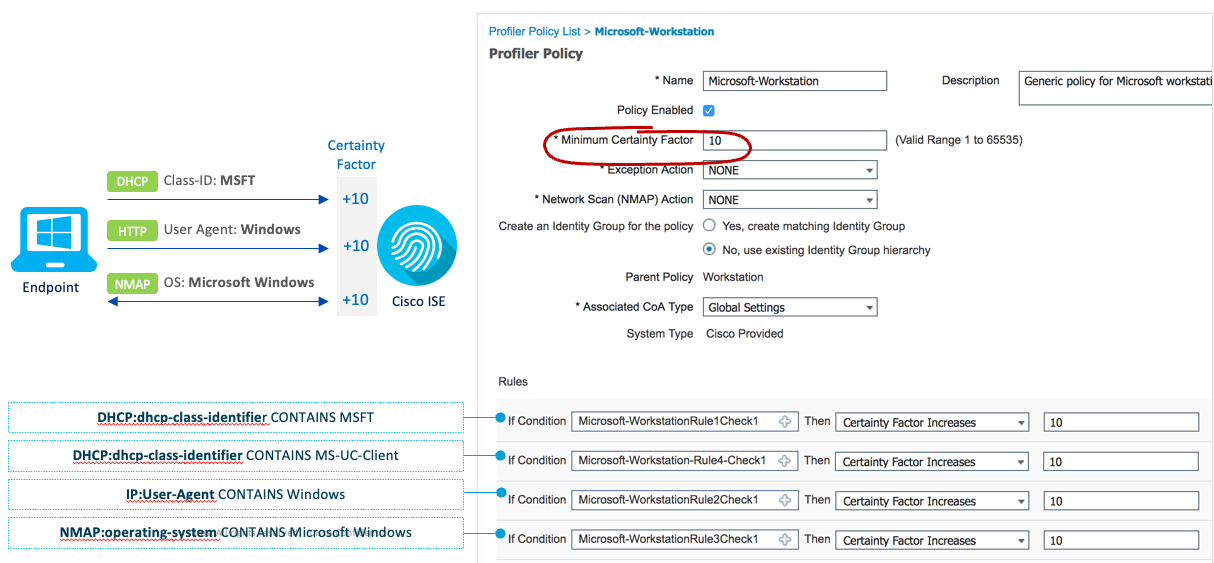
Task: Click the plus icon on Microsoft-WorkstationRule1Check1
Action: [x=785, y=422]
